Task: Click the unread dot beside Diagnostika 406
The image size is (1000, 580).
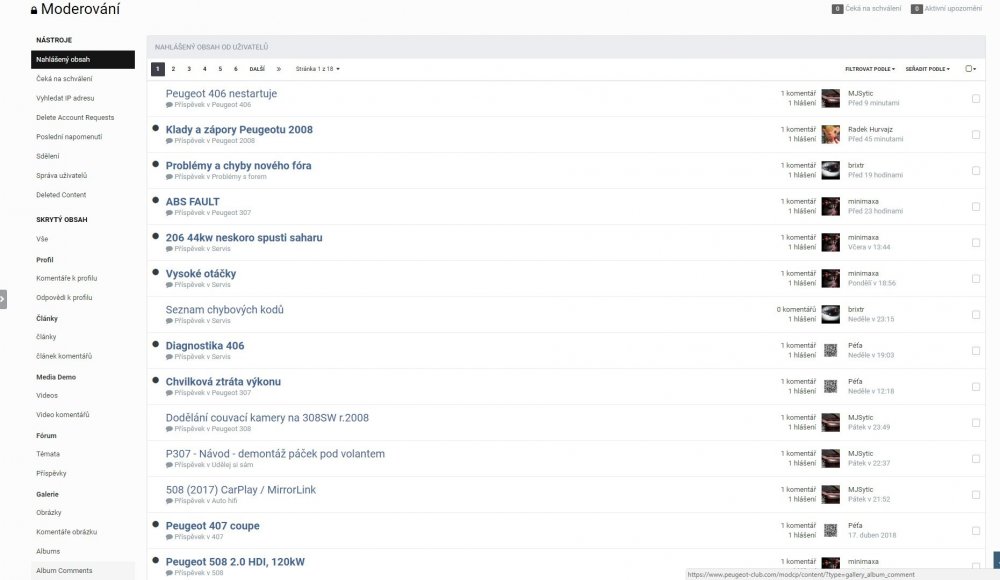Action: tap(155, 345)
